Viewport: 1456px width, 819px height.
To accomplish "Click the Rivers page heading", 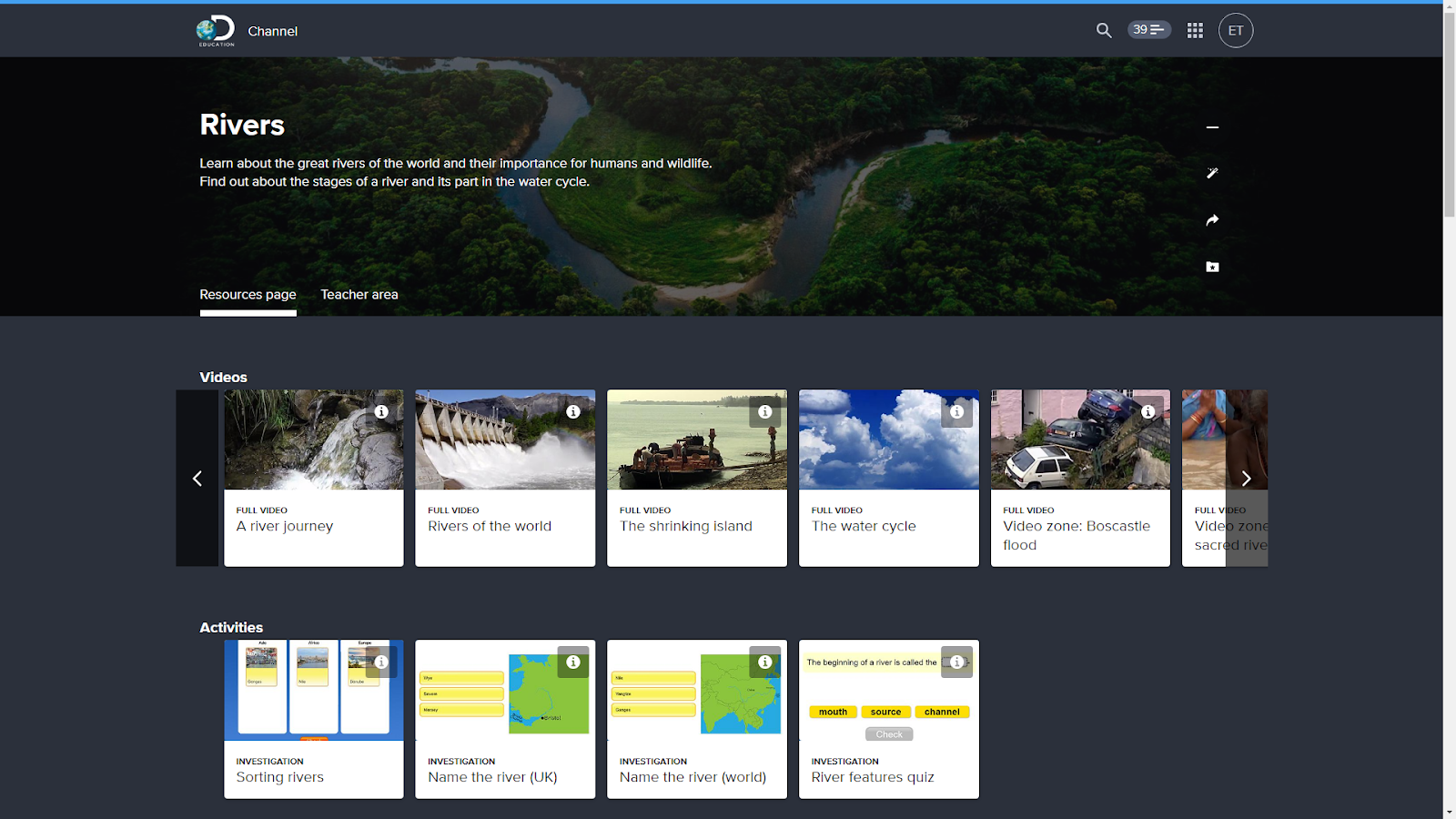I will coord(242,125).
